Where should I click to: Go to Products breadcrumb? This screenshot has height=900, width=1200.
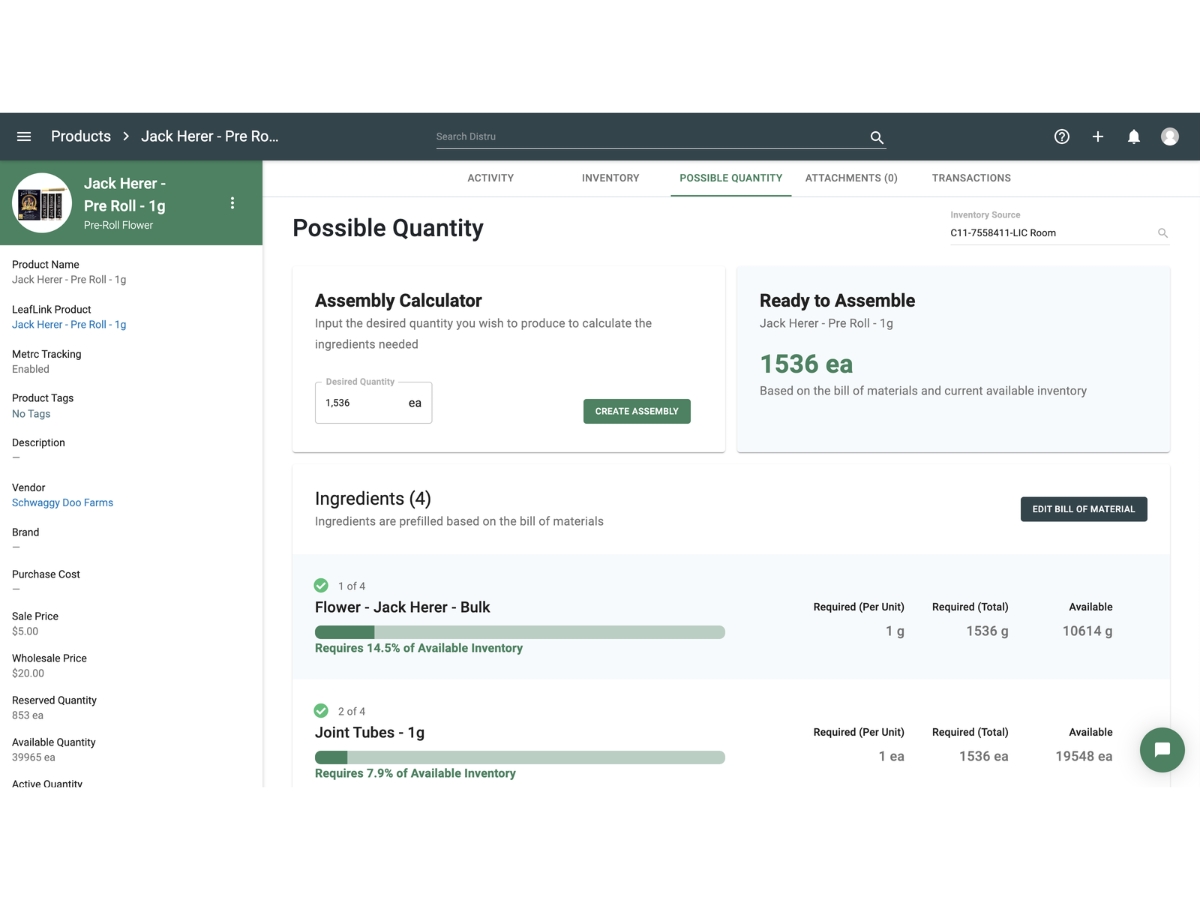pos(81,136)
